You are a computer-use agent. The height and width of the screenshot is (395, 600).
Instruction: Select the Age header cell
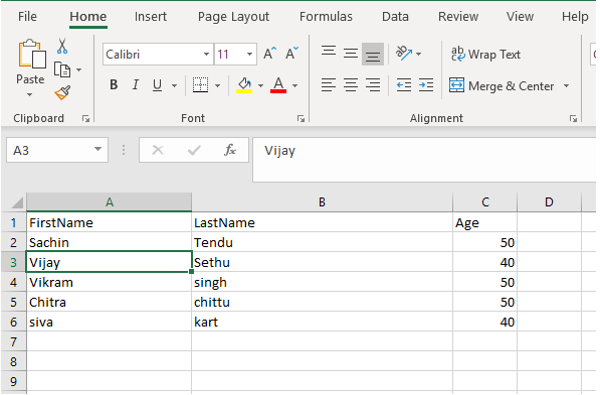pyautogui.click(x=485, y=222)
